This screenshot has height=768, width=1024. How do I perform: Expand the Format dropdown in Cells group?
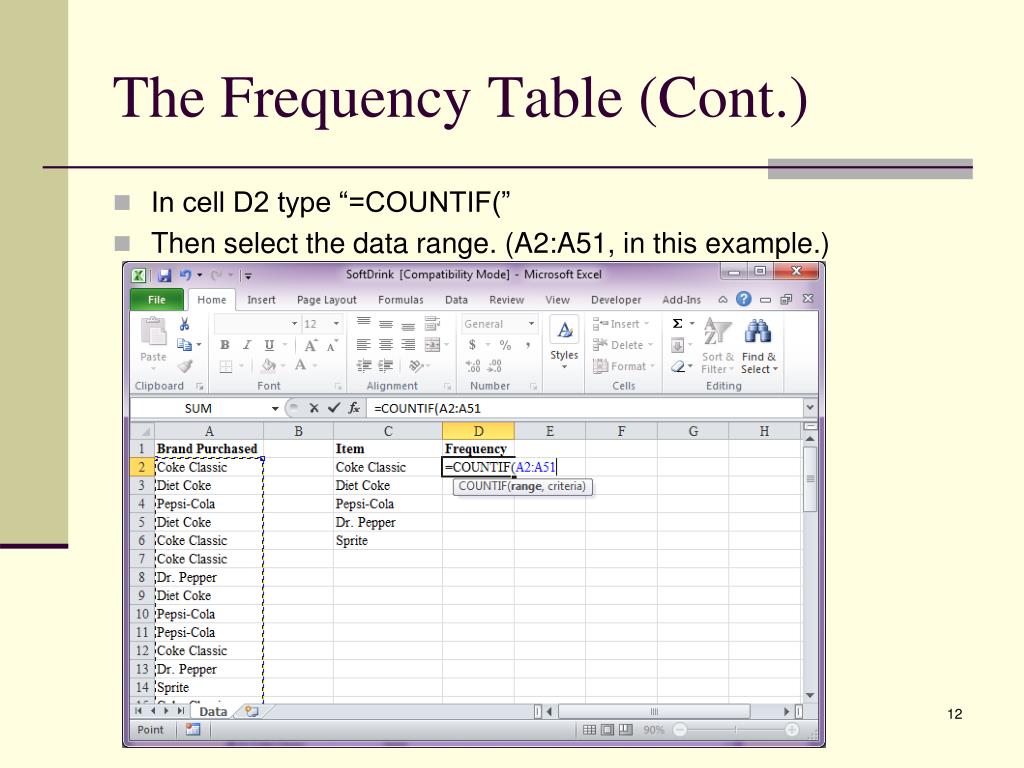coord(652,366)
